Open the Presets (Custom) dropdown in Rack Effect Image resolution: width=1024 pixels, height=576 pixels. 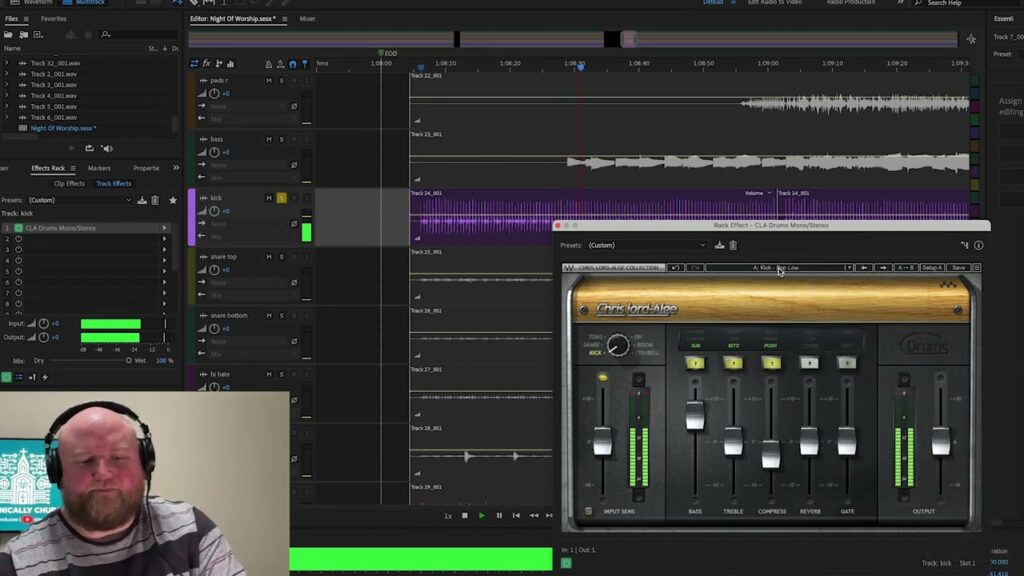(x=645, y=245)
